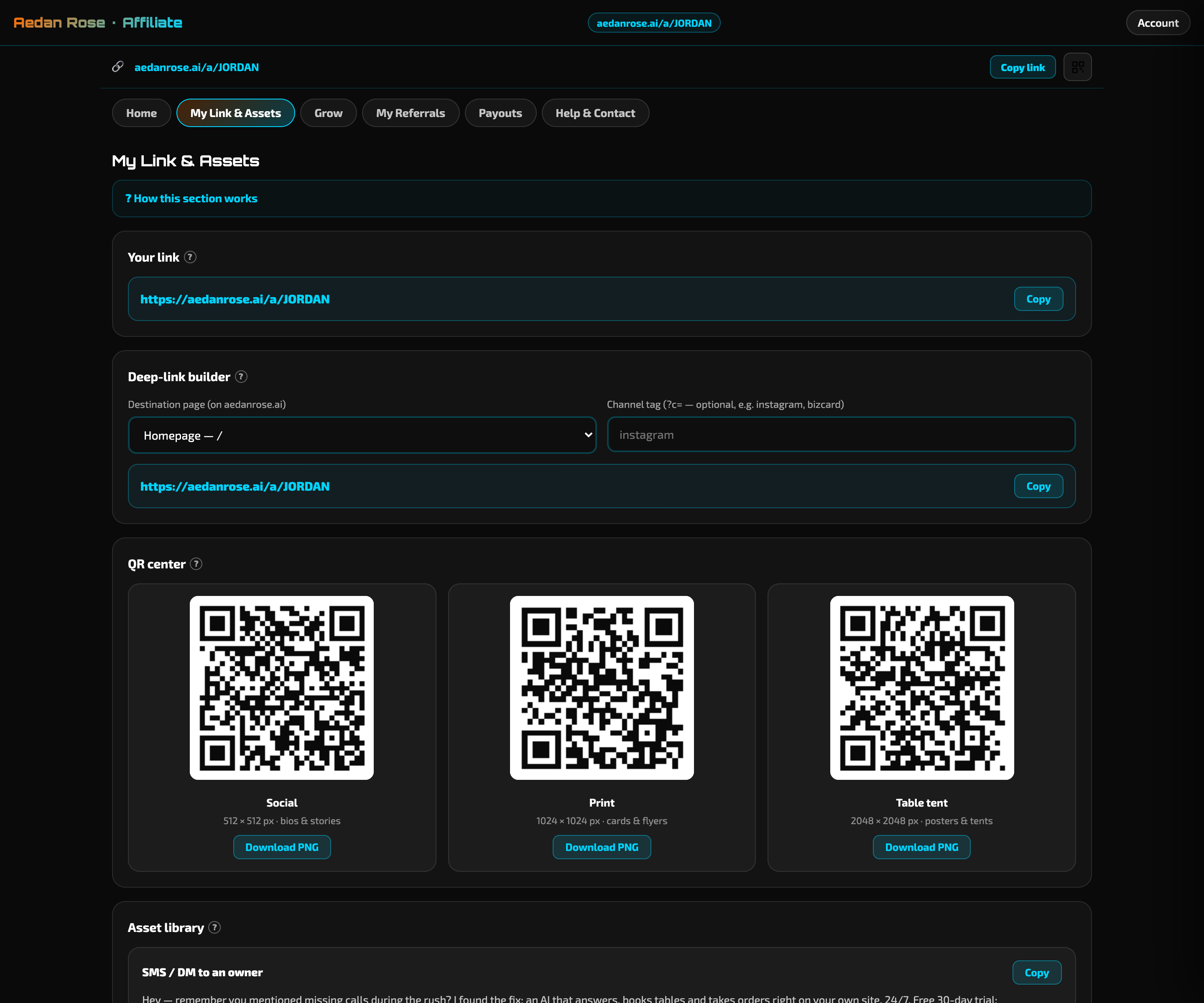Open the Destination page dropdown
This screenshot has width=1204, height=1003.
[362, 435]
